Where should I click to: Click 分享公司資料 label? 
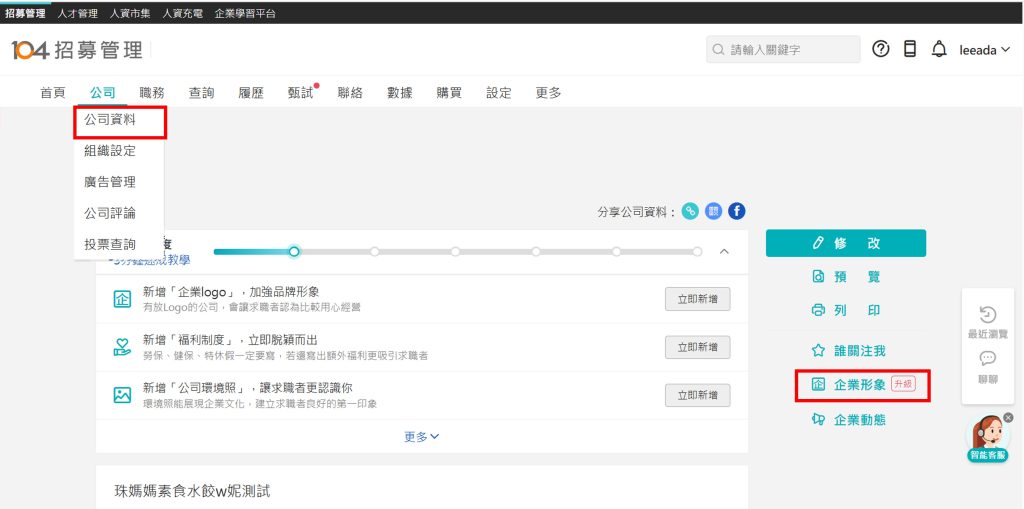coord(637,212)
